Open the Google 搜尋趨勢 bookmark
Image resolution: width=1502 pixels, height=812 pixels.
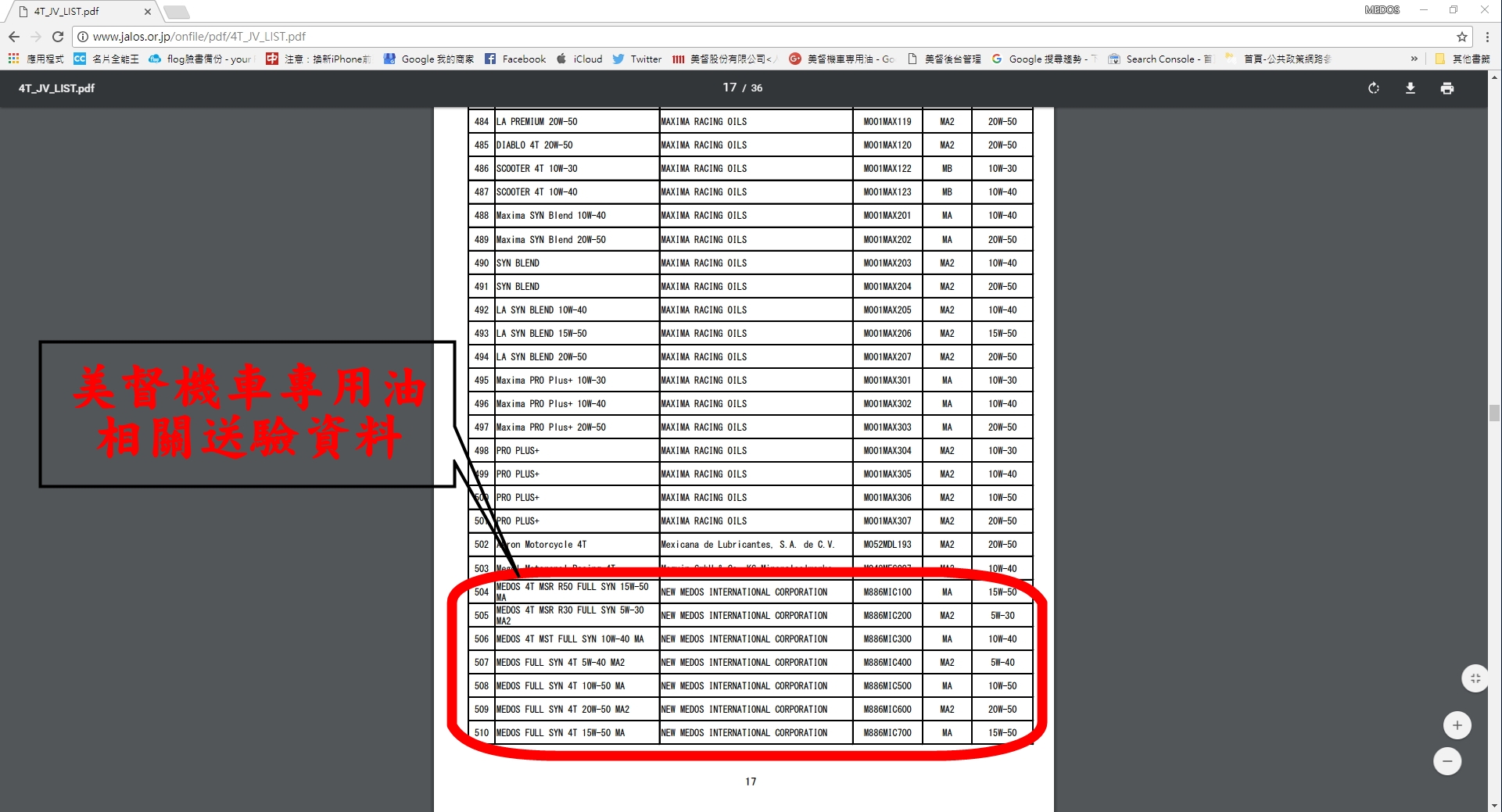(x=1044, y=59)
